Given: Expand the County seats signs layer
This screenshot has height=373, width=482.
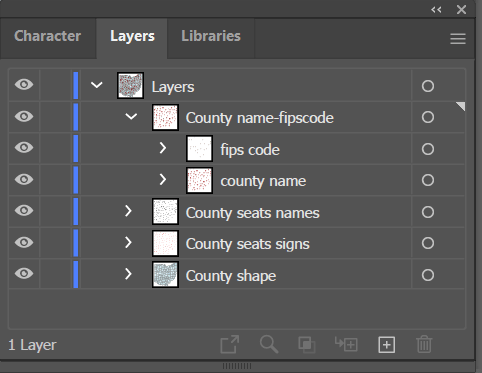Looking at the screenshot, I should [x=128, y=242].
